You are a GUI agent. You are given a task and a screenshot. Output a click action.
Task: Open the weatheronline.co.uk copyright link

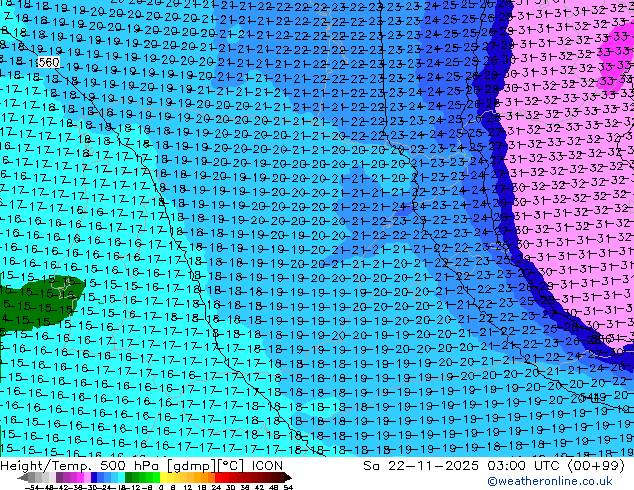click(x=550, y=481)
